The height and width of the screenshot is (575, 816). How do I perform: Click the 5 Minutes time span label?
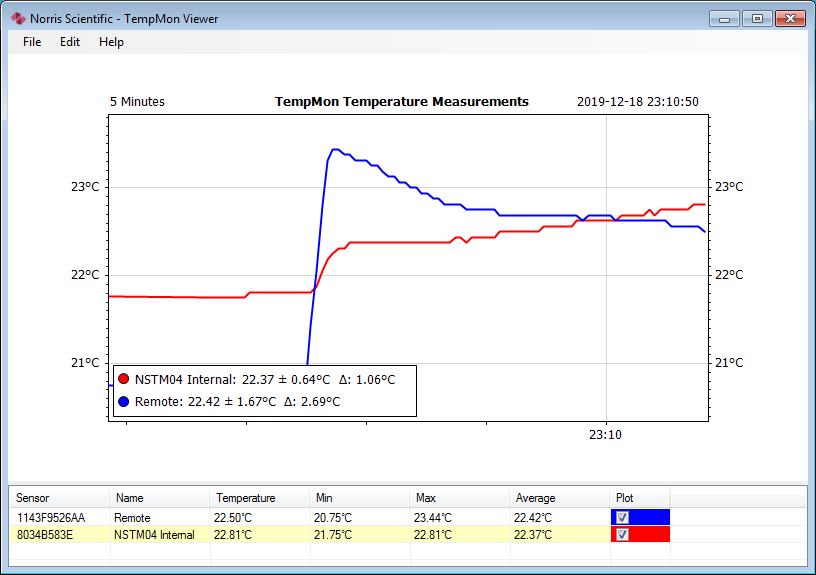[137, 102]
